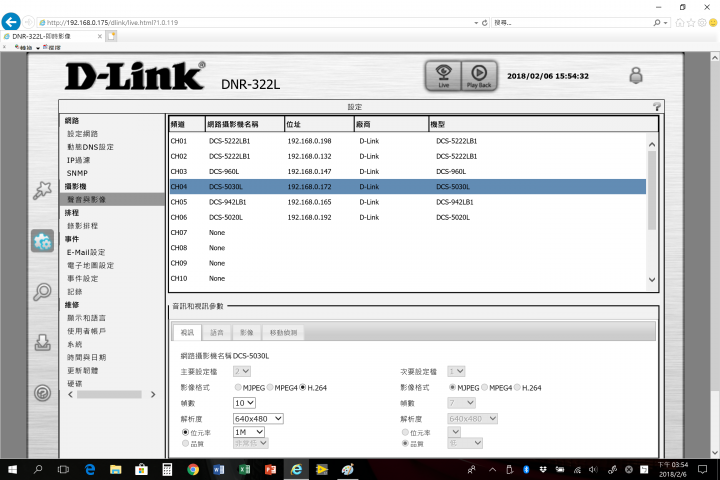
Task: Open 錄影排程 in the sidebar menu
Action: coord(83,226)
